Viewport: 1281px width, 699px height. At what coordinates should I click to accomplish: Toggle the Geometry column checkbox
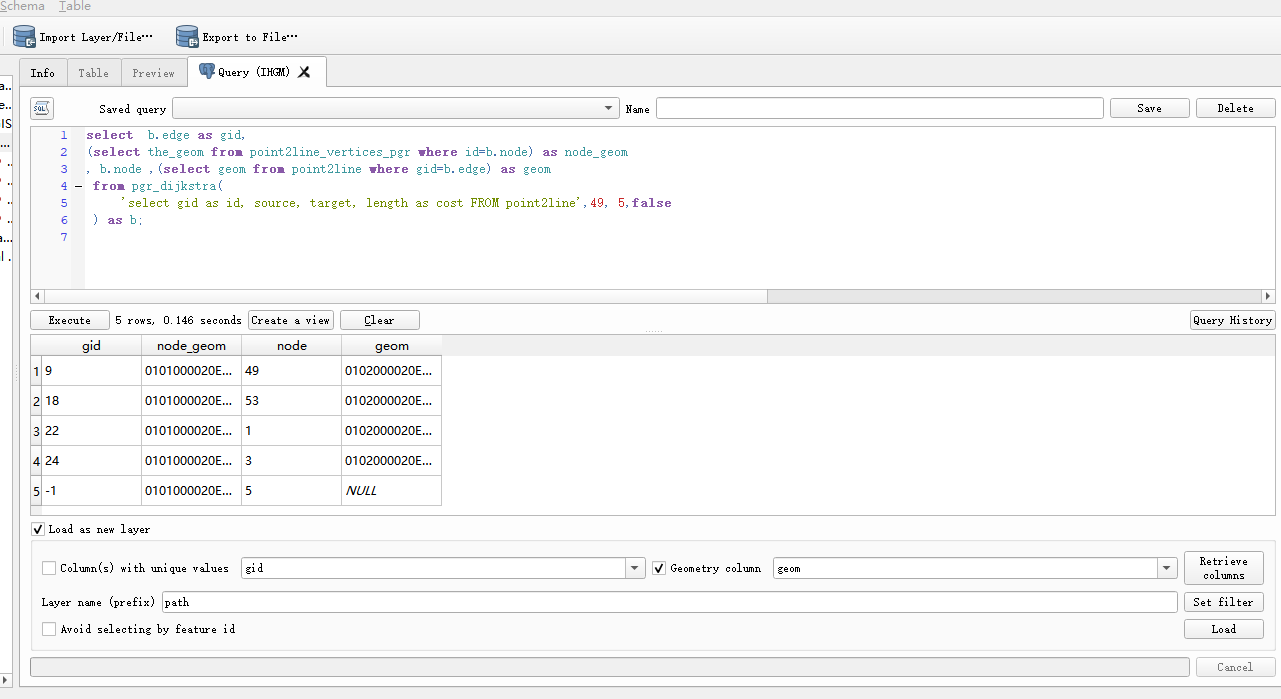point(659,568)
